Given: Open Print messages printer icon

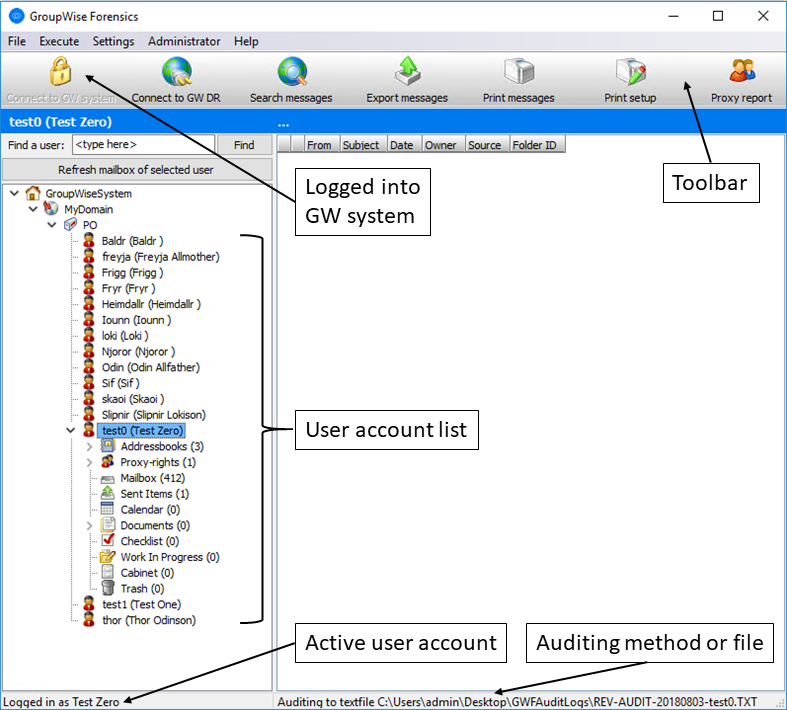Looking at the screenshot, I should click(519, 71).
